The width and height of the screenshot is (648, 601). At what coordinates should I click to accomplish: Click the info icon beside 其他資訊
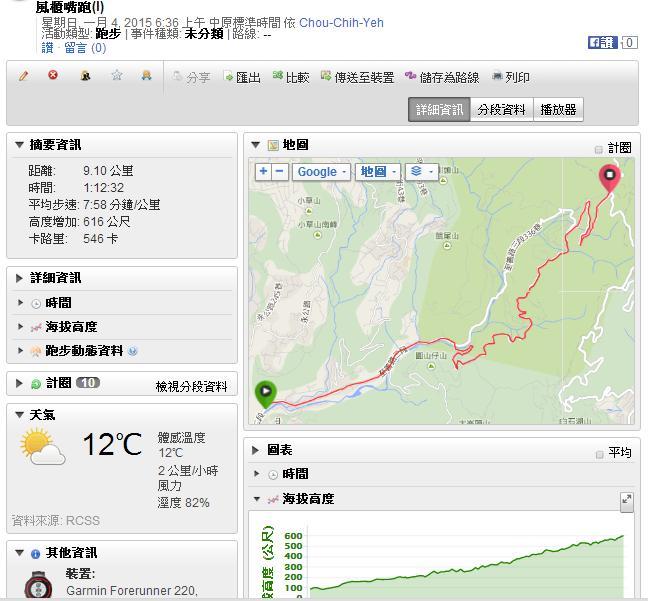(x=36, y=554)
